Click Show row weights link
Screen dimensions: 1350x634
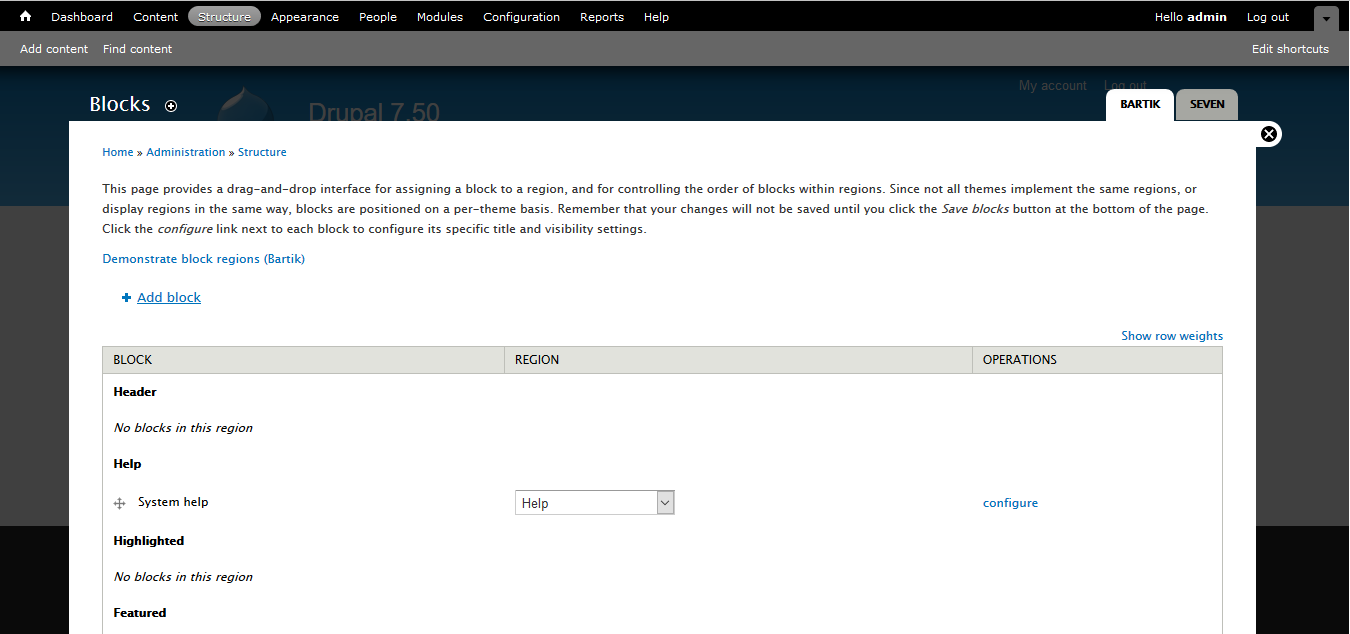(x=1172, y=336)
